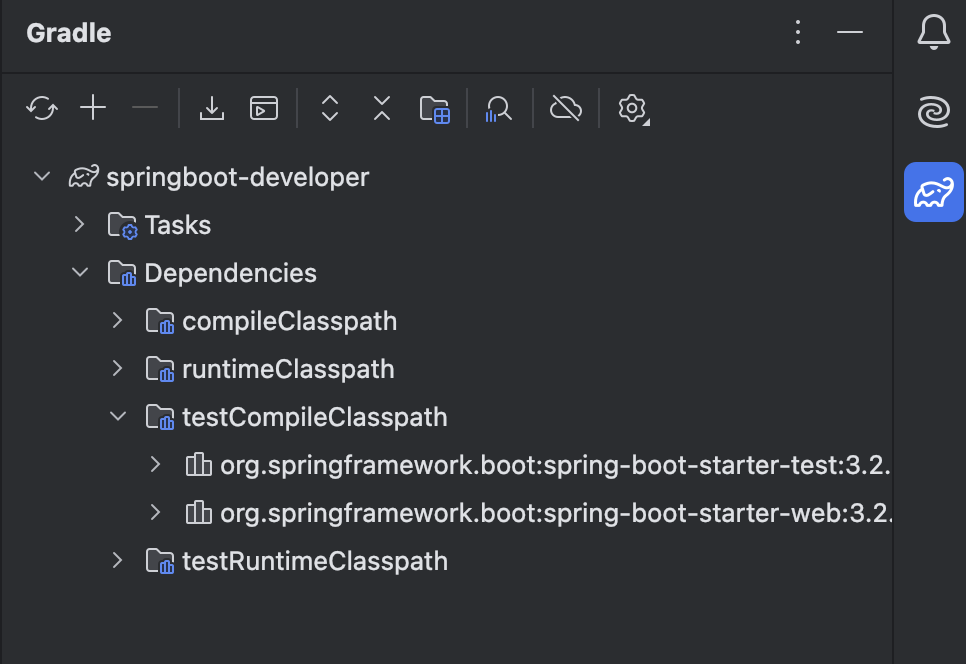Select spring-boot-starter-test dependency row
Viewport: 966px width, 664px height.
pos(447,465)
